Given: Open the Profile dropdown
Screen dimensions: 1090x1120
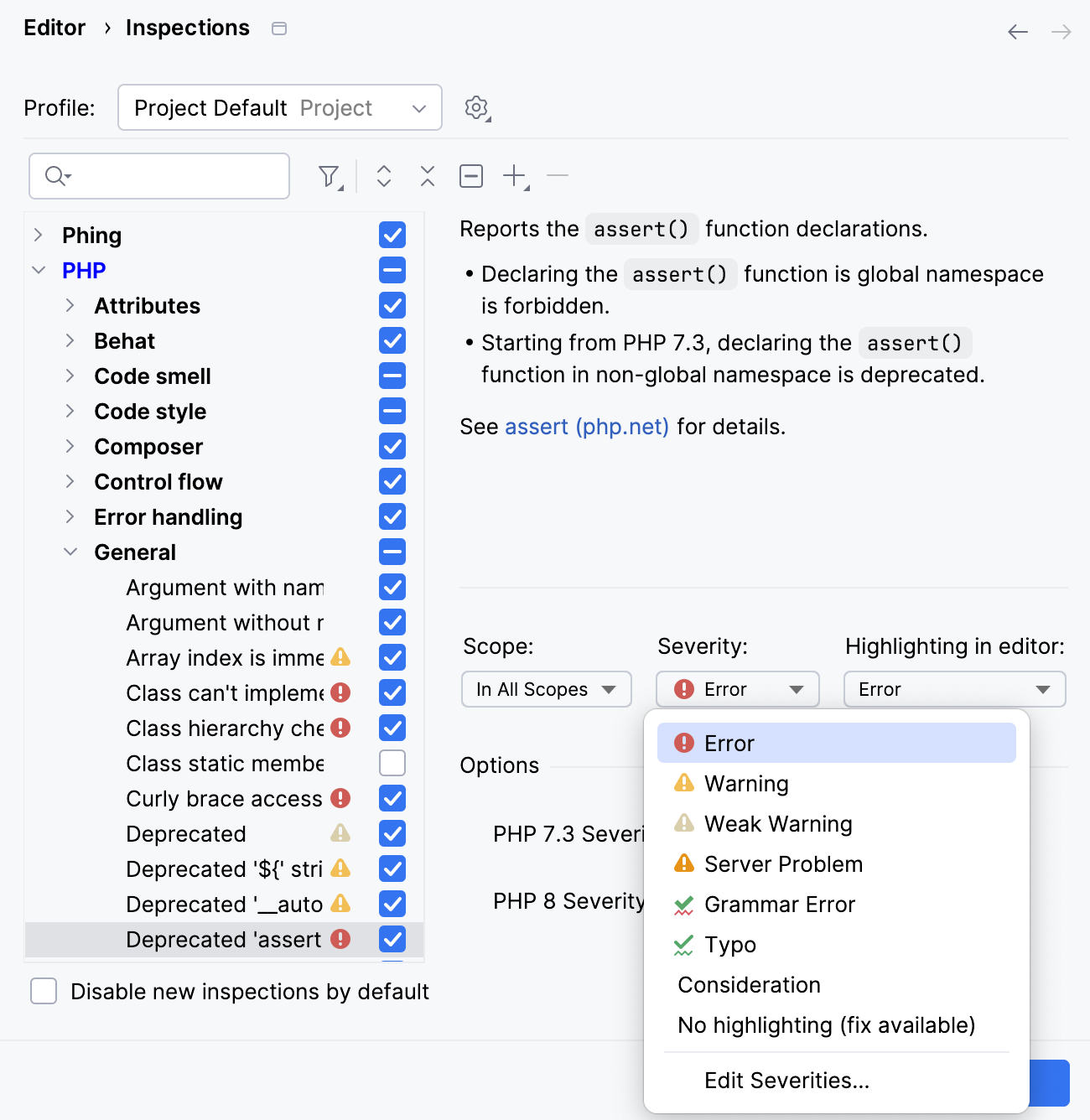Looking at the screenshot, I should (280, 107).
